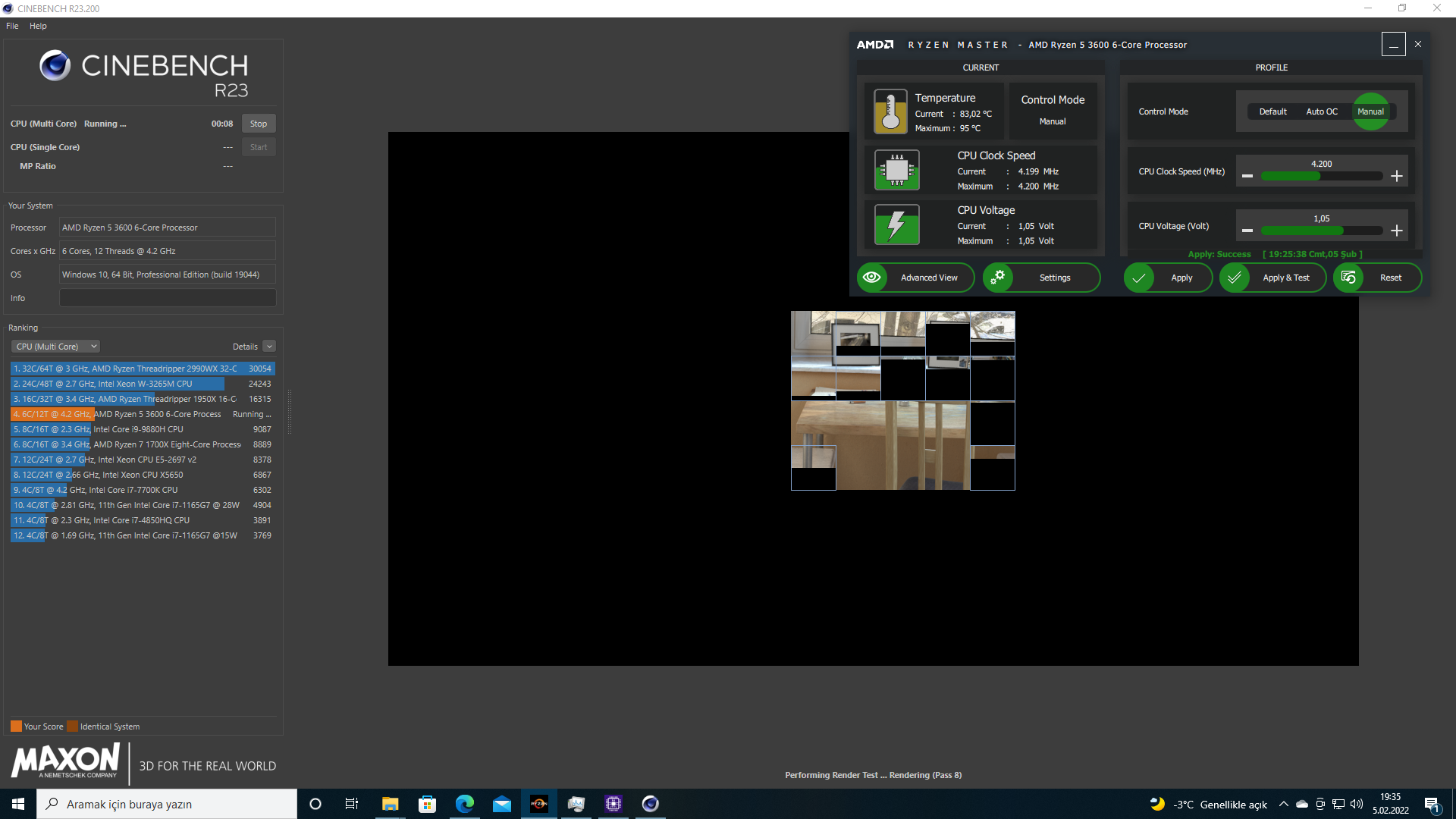This screenshot has width=1456, height=819.
Task: Select ranking row 1 Threadripper 2990WX
Action: pyautogui.click(x=143, y=369)
